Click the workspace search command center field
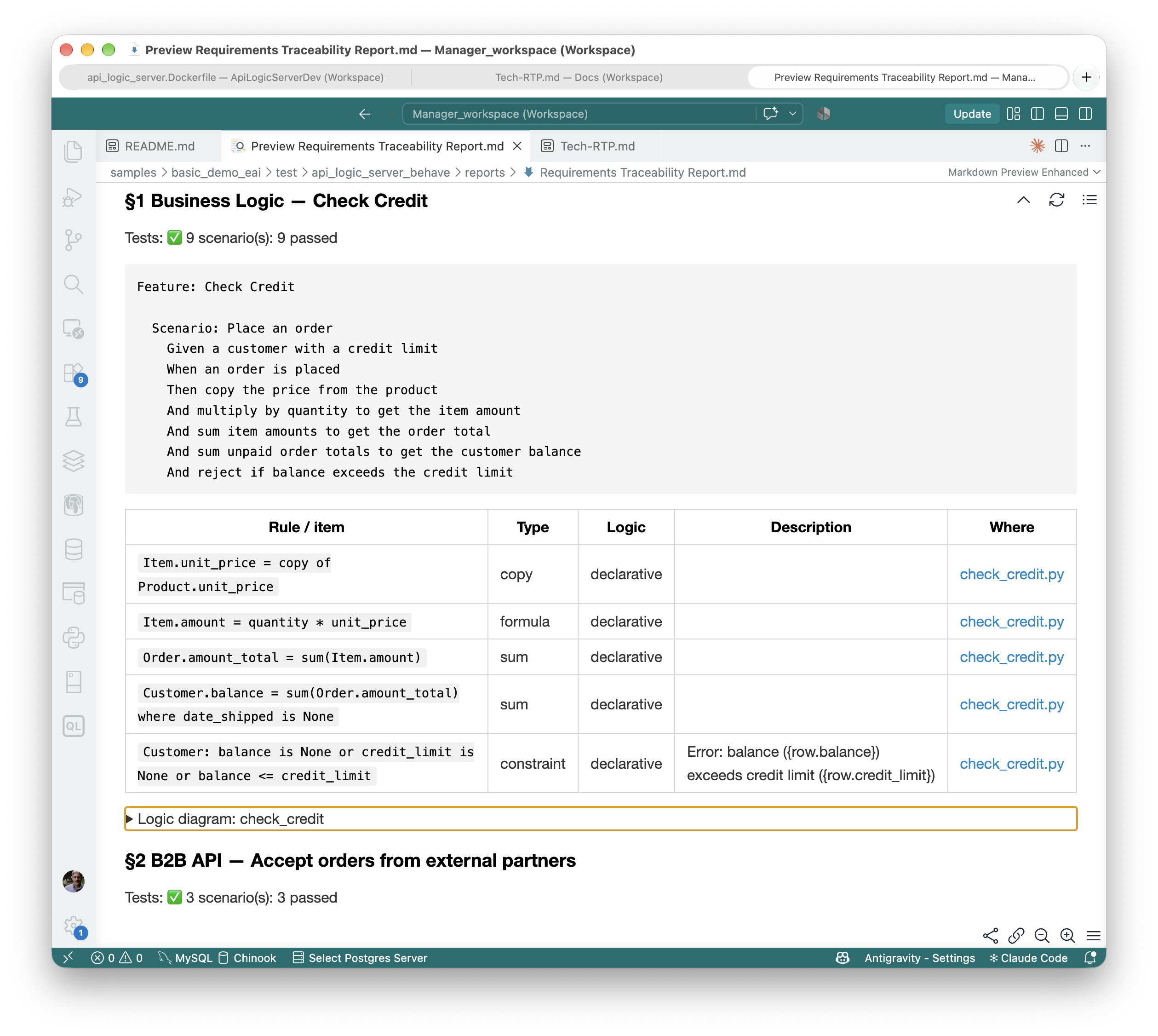This screenshot has width=1158, height=1036. [x=579, y=114]
